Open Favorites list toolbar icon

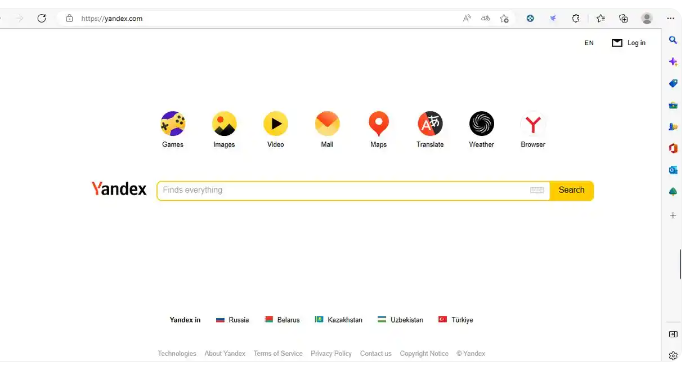601,18
